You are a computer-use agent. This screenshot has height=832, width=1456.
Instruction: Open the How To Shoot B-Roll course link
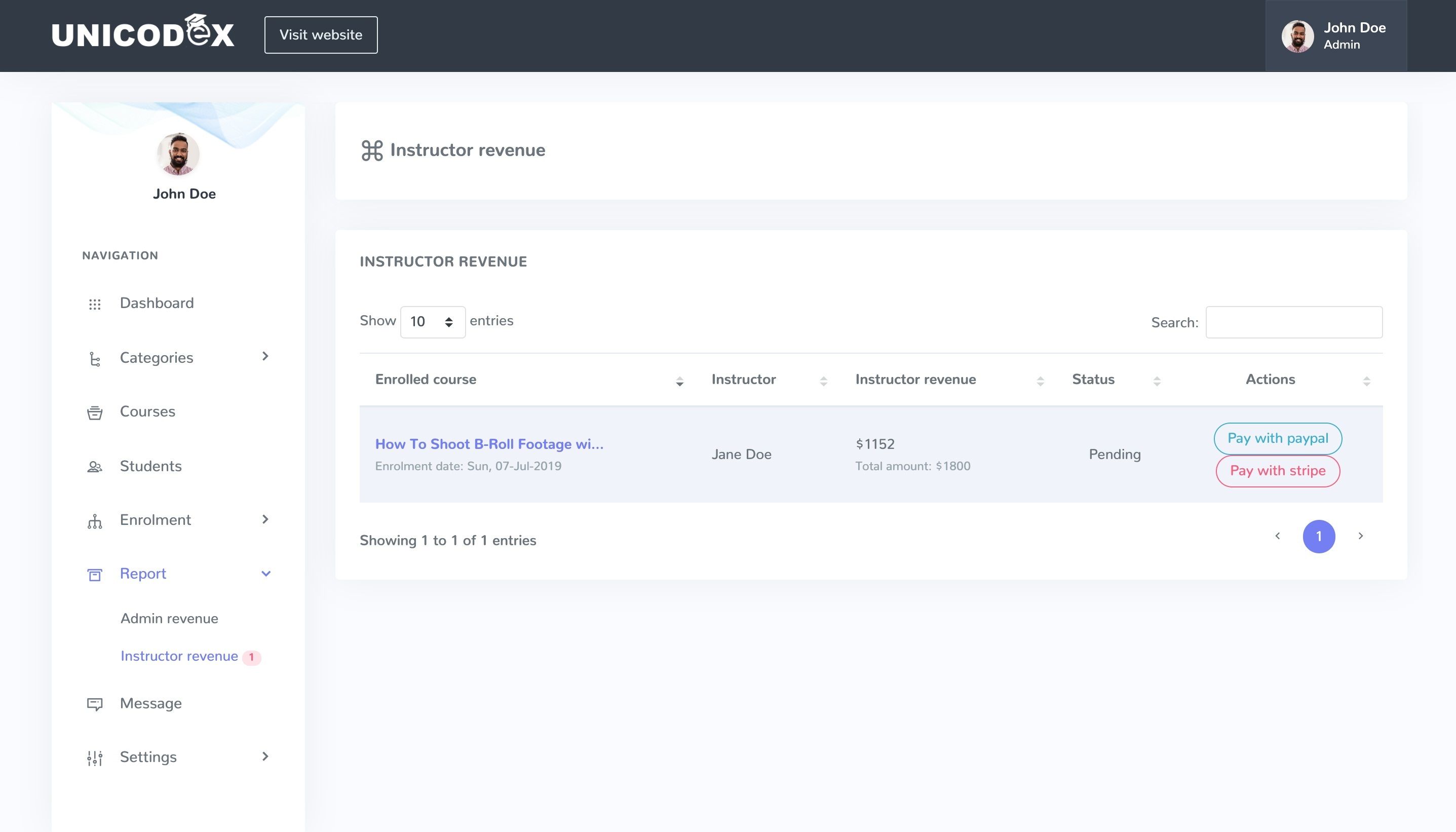click(x=489, y=444)
